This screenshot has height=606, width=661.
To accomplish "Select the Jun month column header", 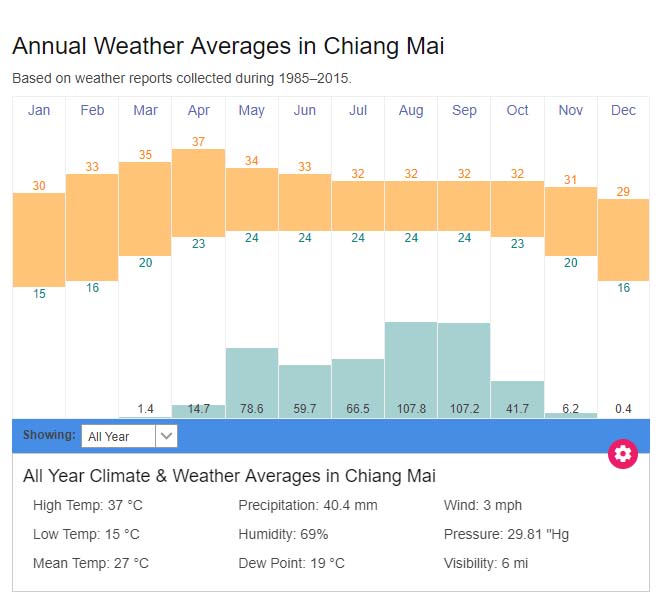I will pos(304,110).
